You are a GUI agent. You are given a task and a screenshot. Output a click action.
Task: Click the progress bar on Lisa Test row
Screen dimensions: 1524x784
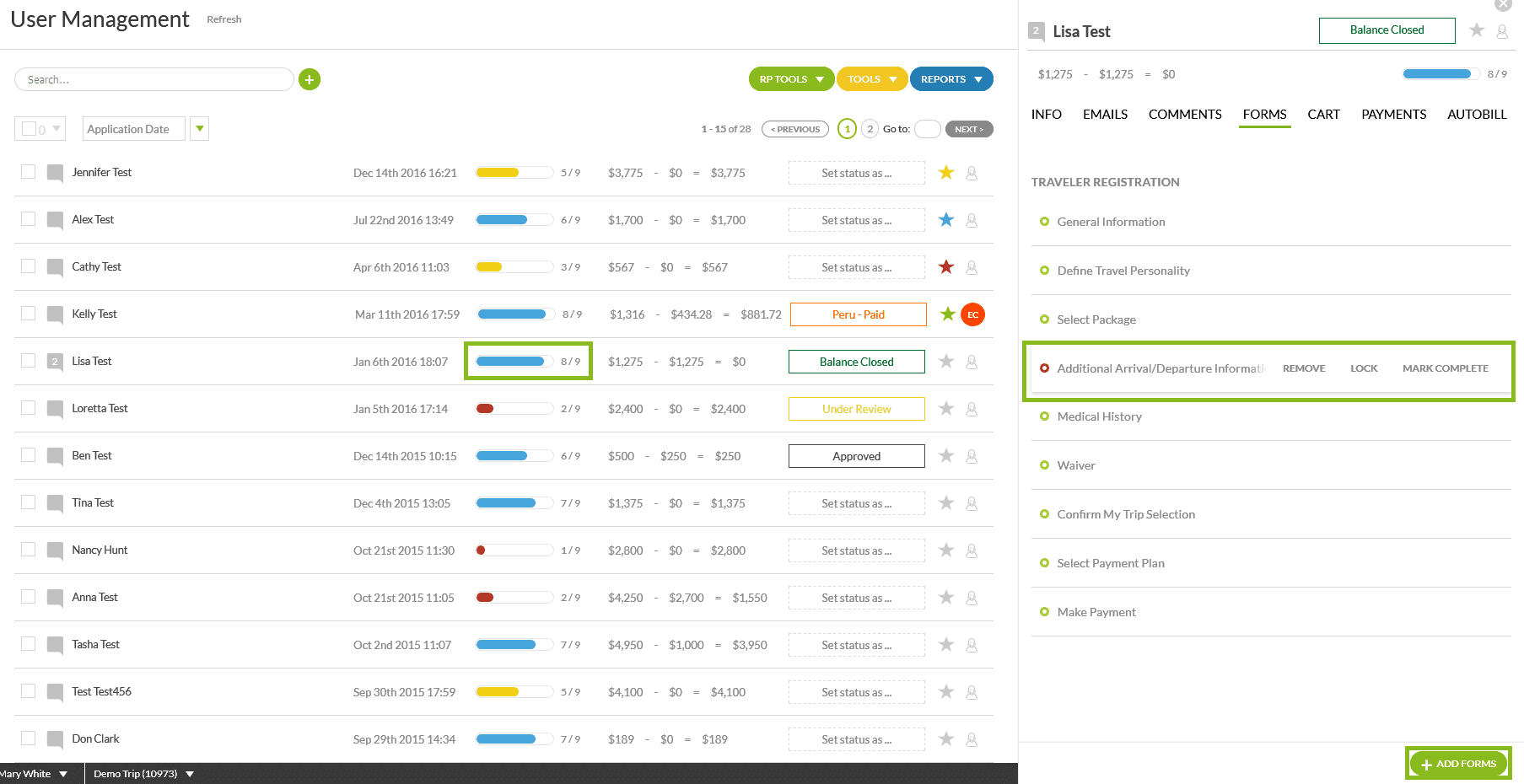click(511, 362)
